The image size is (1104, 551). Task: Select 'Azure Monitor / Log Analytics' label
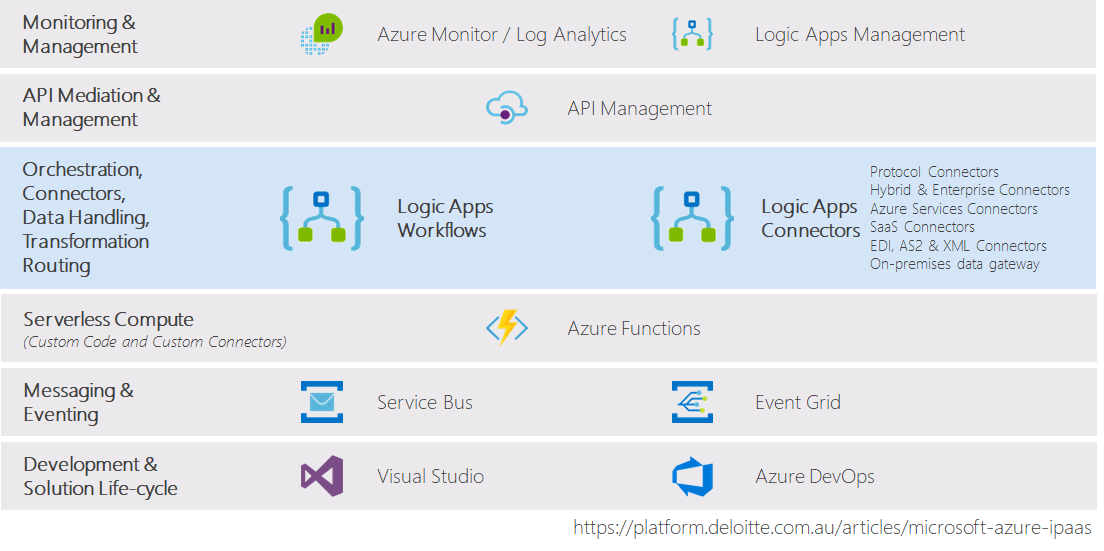coord(502,34)
